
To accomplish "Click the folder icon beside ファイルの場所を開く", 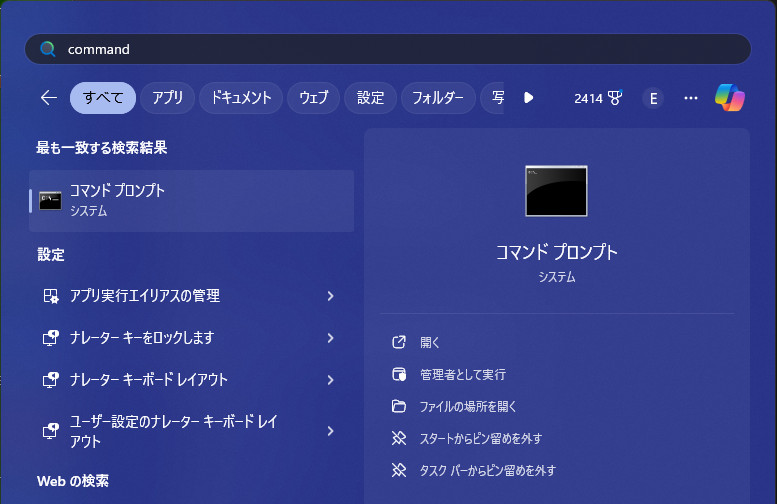I will 399,406.
